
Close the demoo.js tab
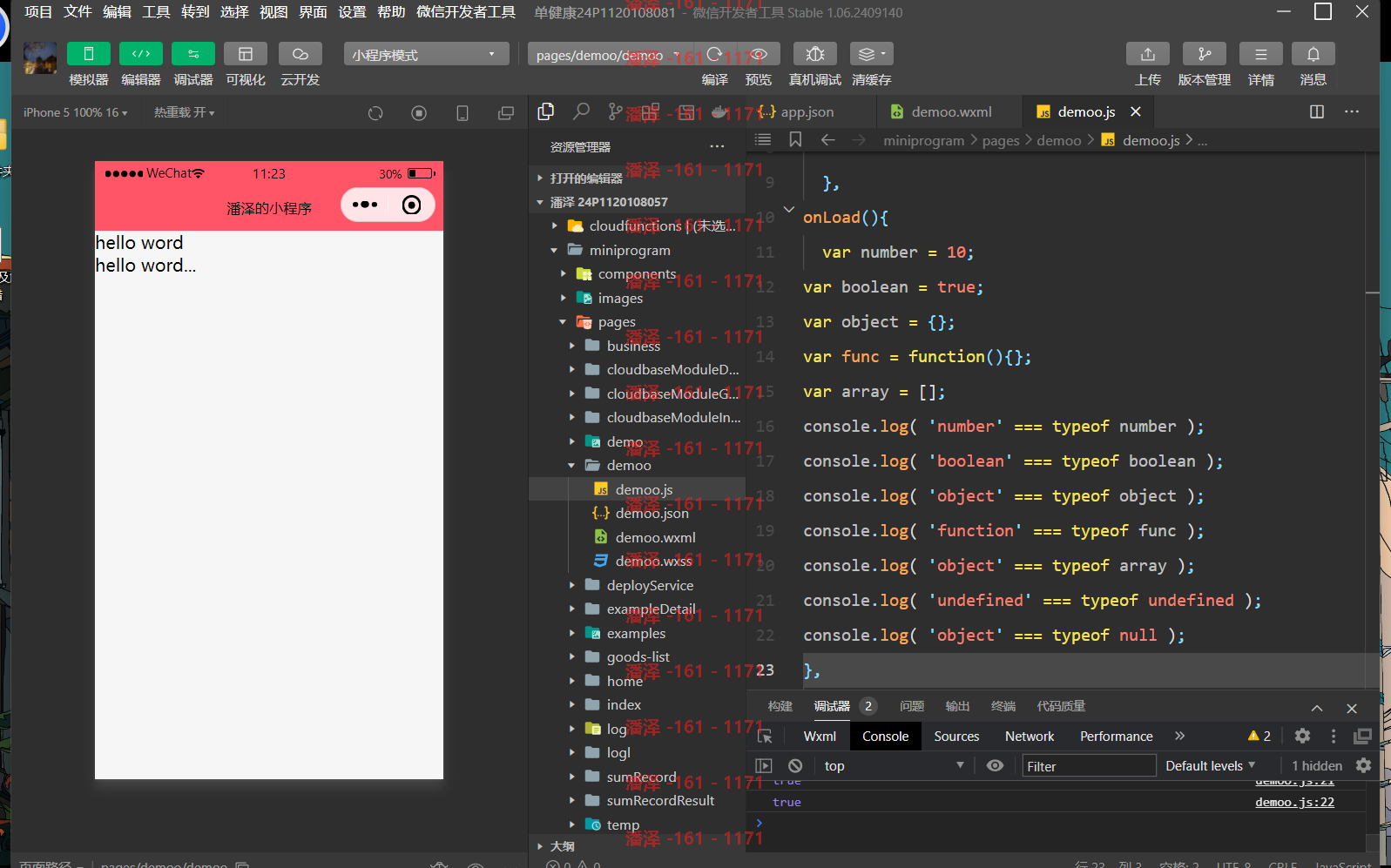[1136, 111]
